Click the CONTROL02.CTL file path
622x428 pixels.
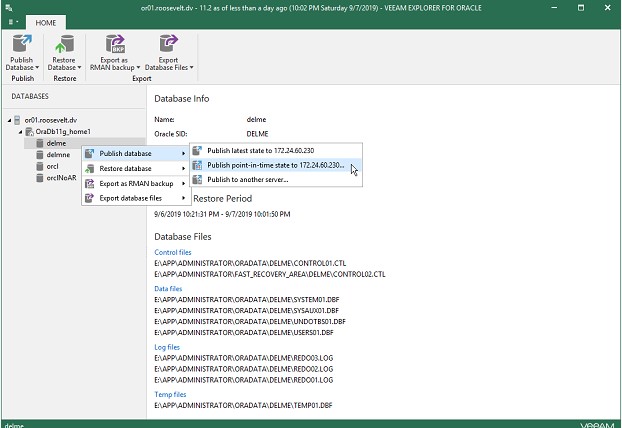(270, 274)
